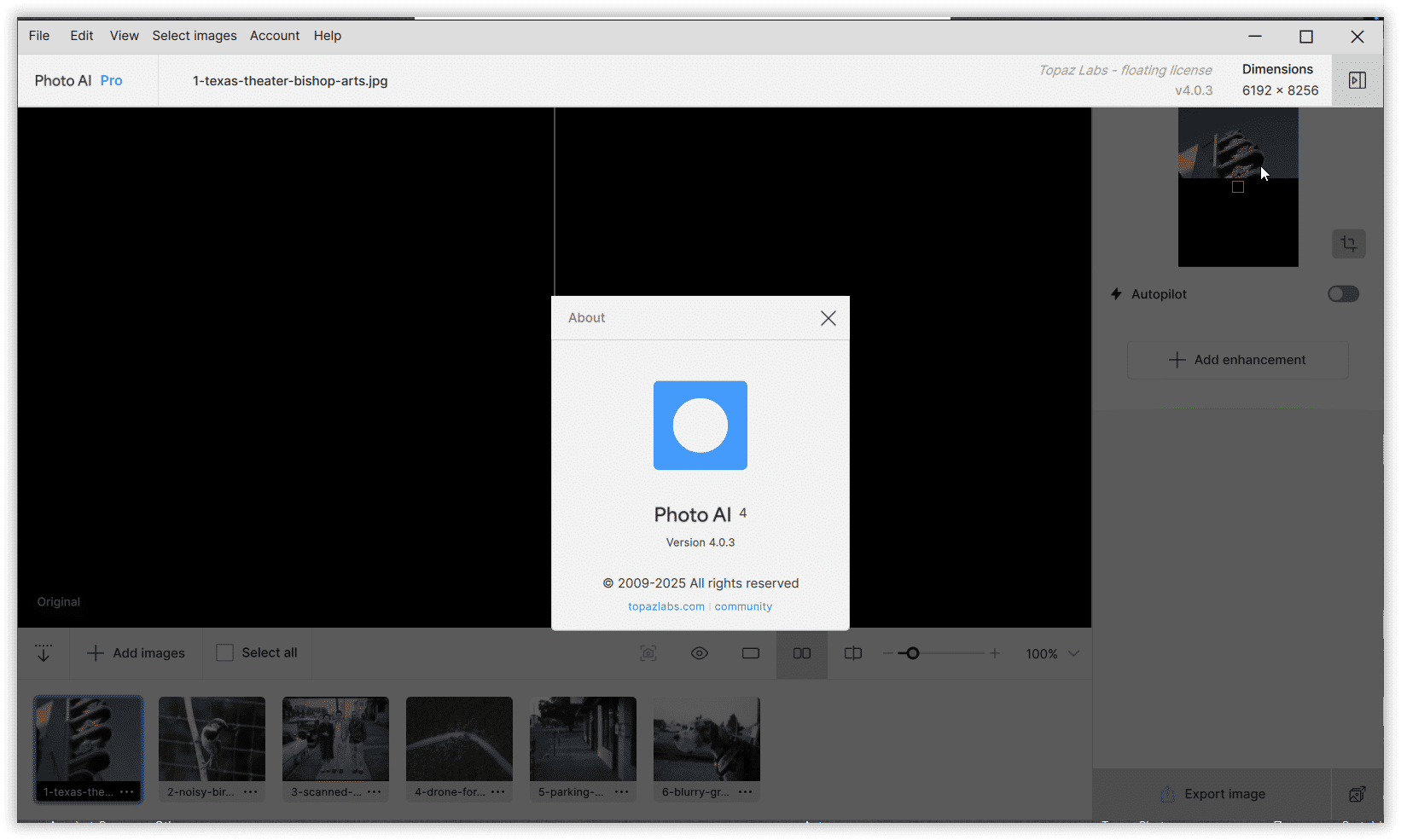Visit the topazlabs.com link in the About dialog
The height and width of the screenshot is (840, 1401).
(x=666, y=606)
